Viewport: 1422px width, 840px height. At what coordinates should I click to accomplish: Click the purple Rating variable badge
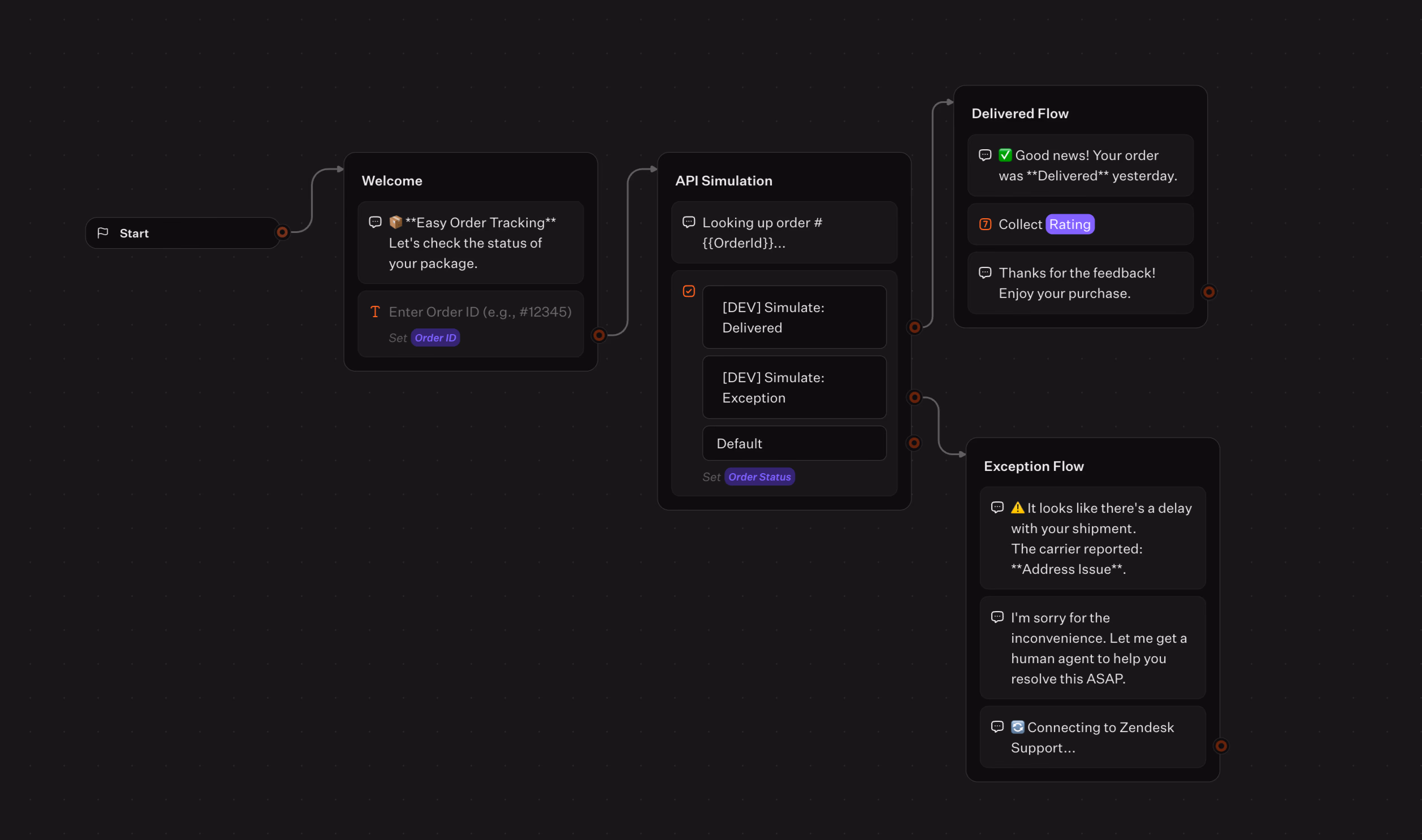pos(1069,224)
